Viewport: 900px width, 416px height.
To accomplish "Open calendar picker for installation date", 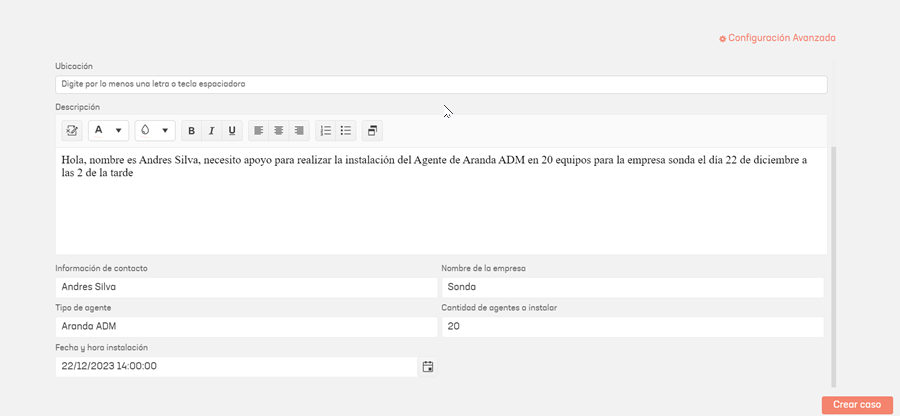I will [428, 367].
